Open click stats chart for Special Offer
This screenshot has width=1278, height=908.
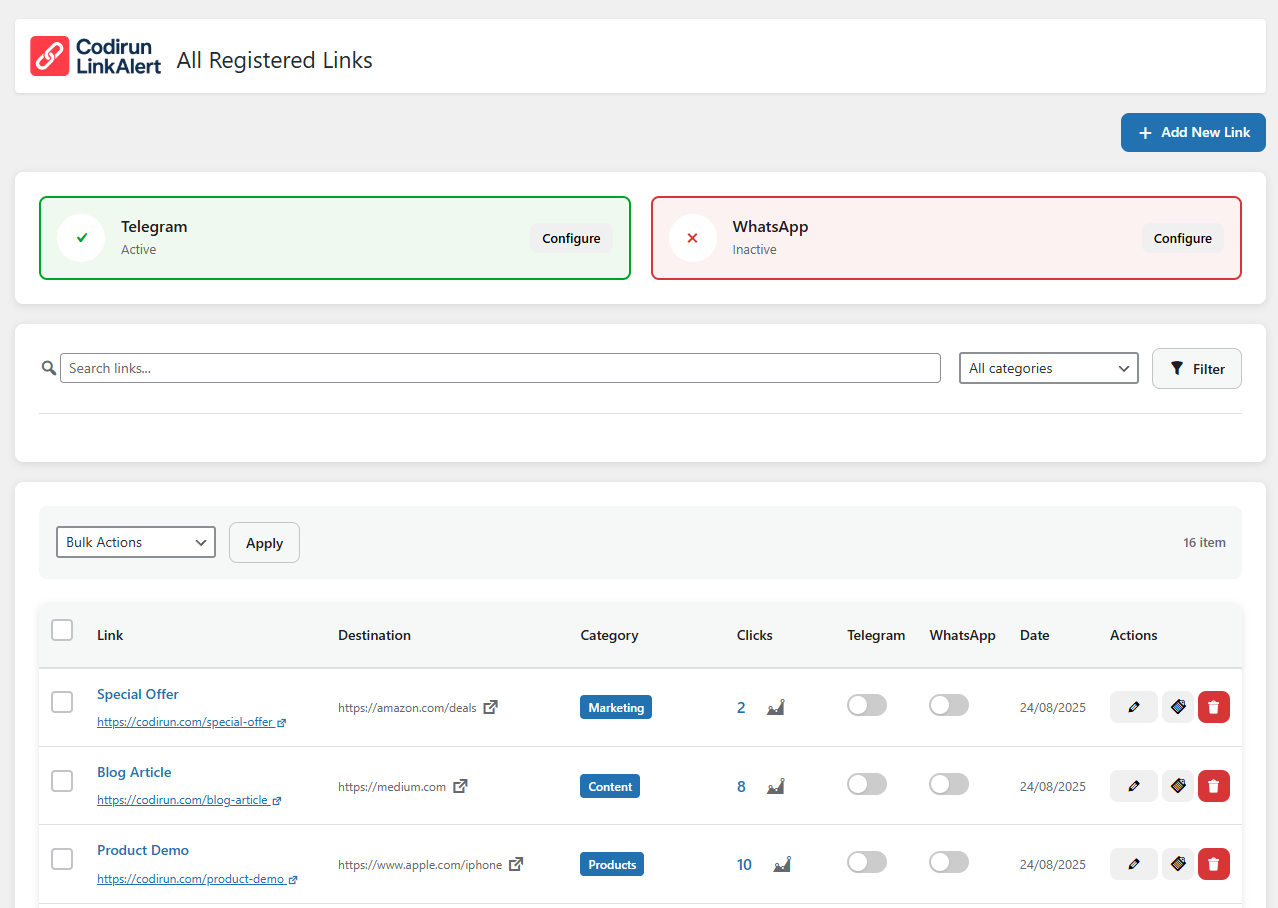(775, 708)
